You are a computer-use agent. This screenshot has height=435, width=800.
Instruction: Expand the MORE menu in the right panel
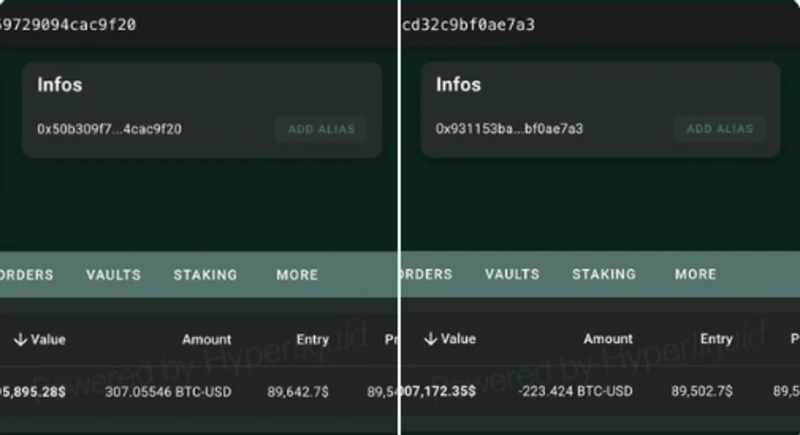[695, 274]
